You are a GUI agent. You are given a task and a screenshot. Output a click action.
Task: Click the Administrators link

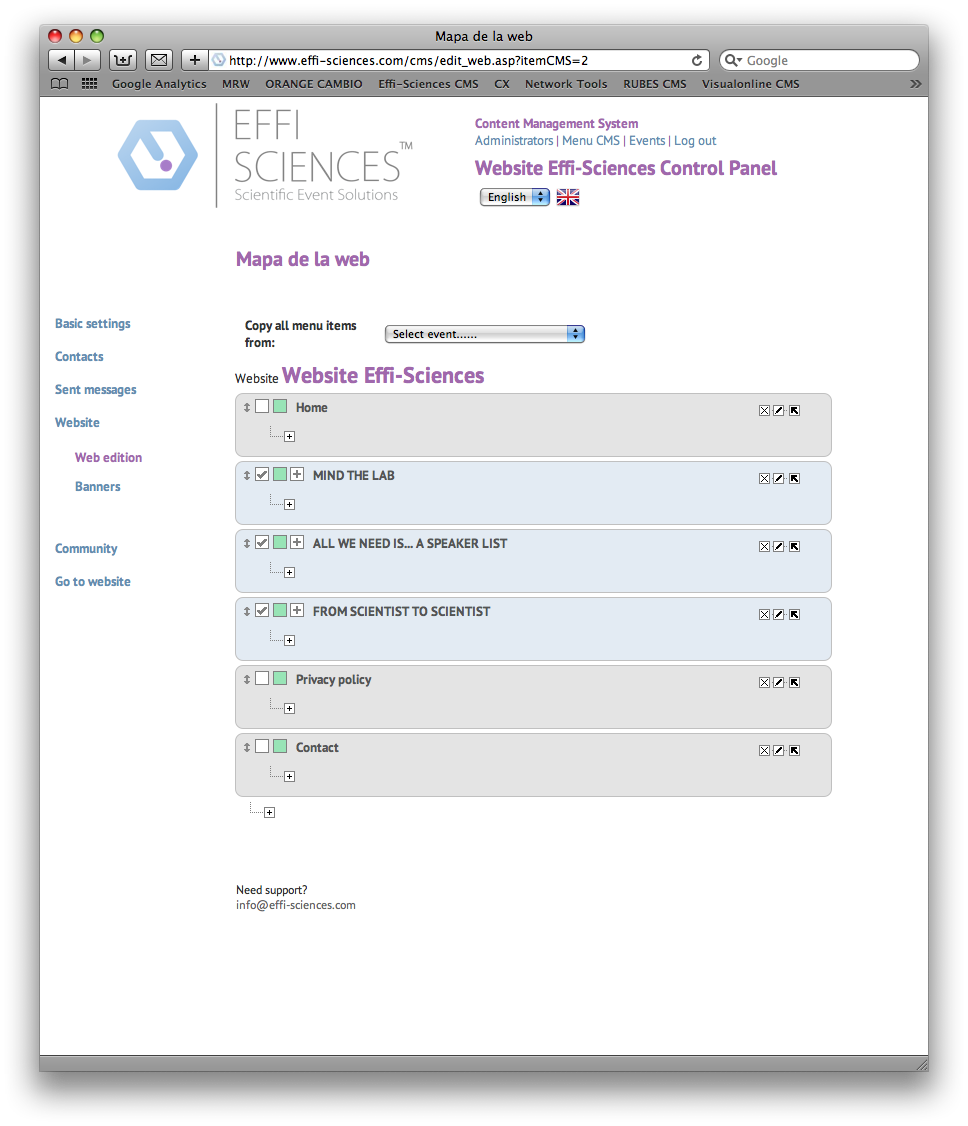[x=514, y=141]
